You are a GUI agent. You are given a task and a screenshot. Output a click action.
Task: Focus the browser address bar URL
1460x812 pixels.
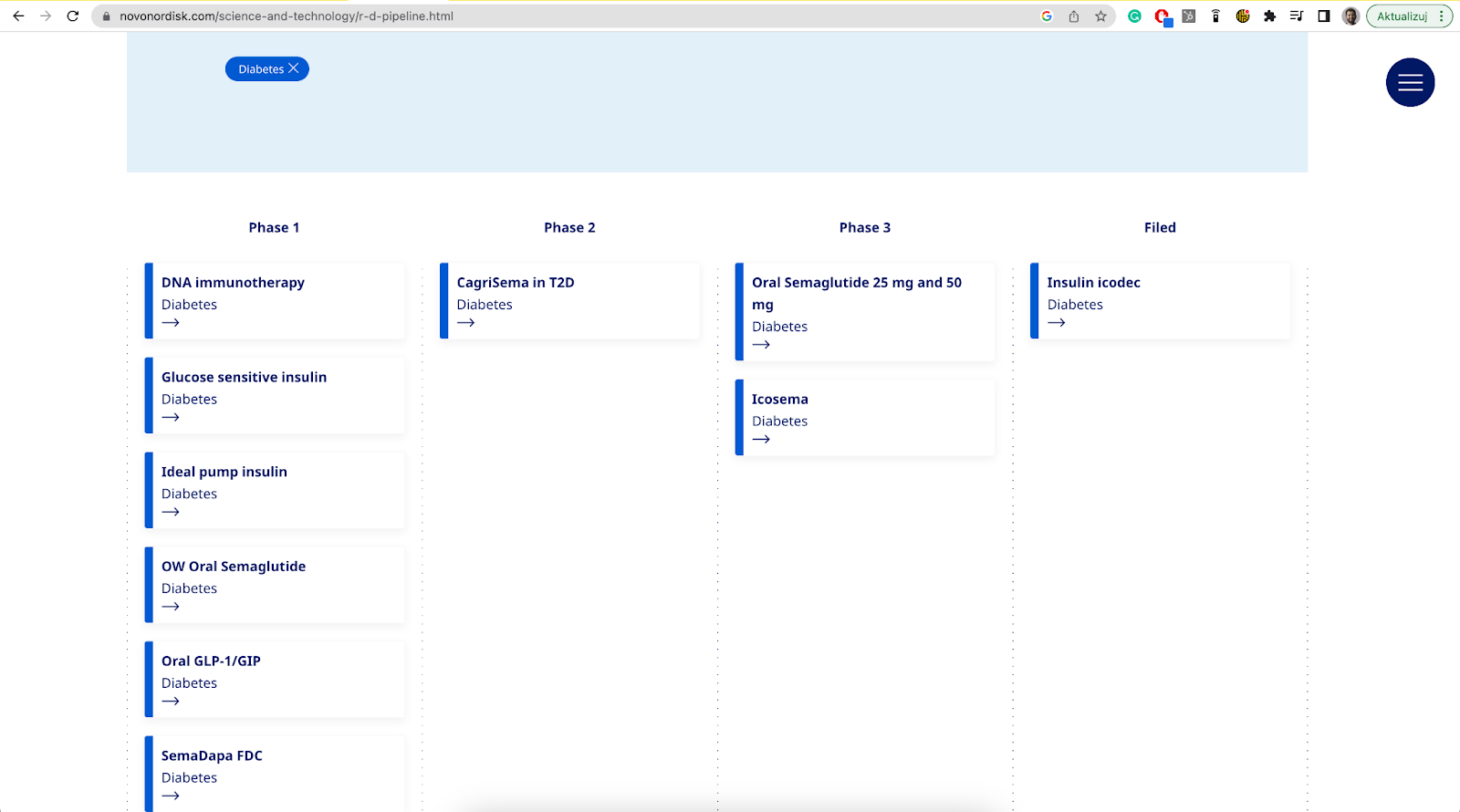click(547, 16)
